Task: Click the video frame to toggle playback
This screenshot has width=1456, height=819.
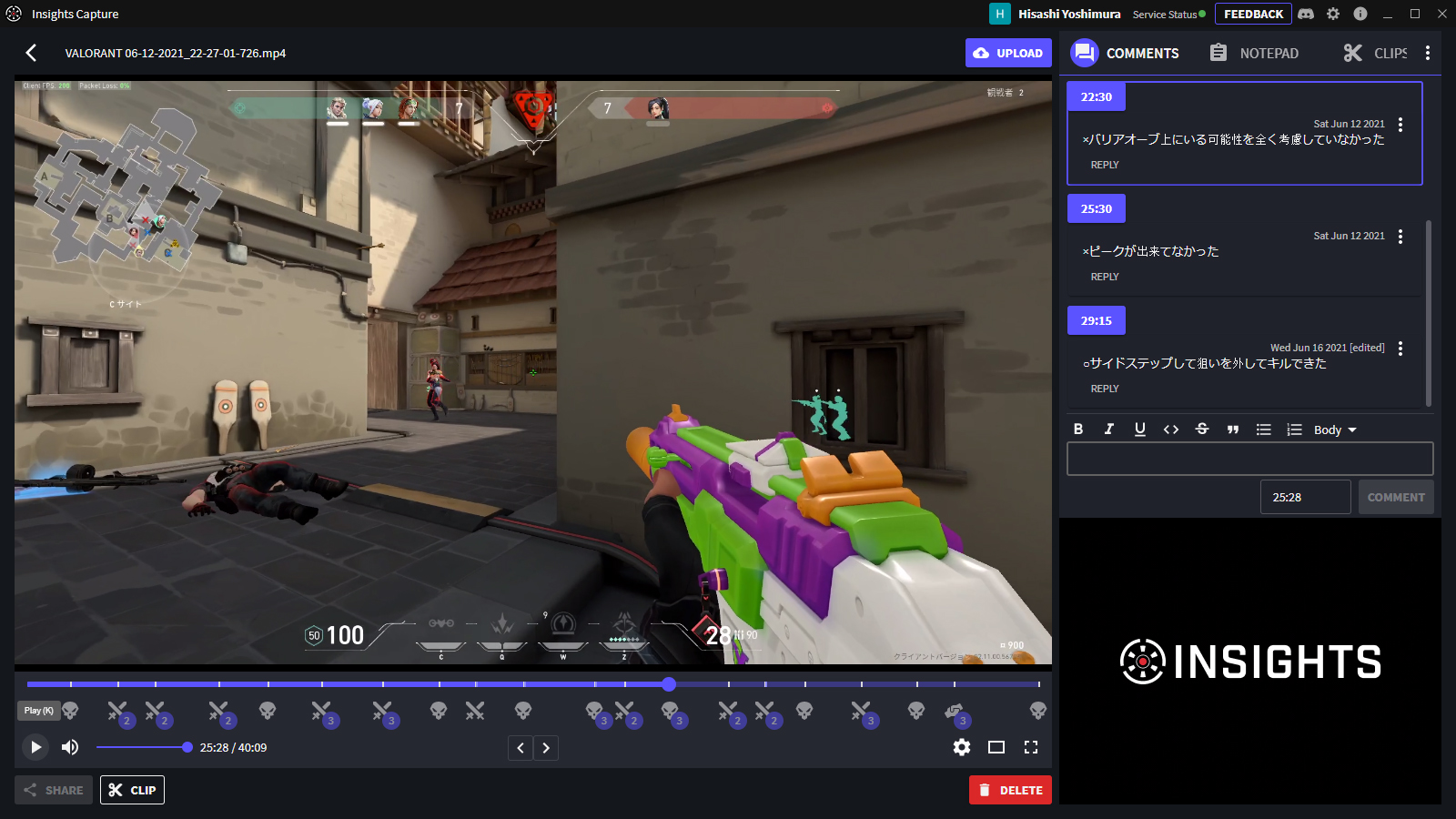Action: 533,372
